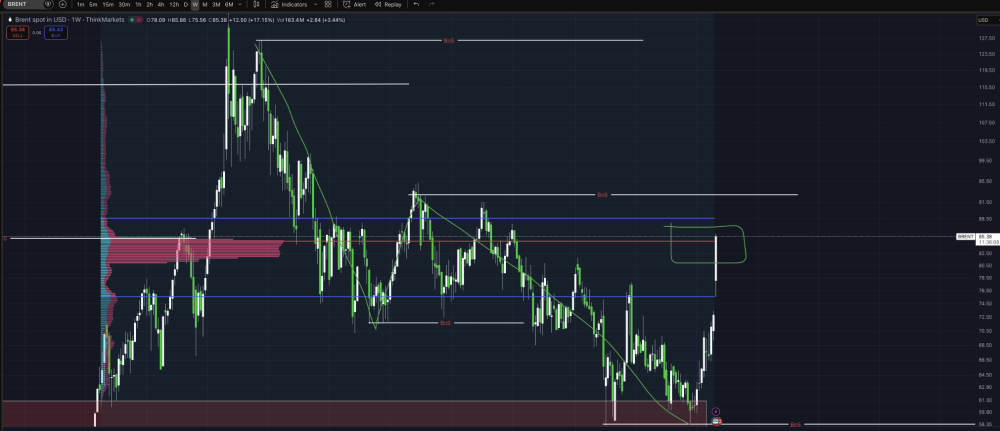
Task: Open the US flag economic event icon
Action: coord(716,421)
